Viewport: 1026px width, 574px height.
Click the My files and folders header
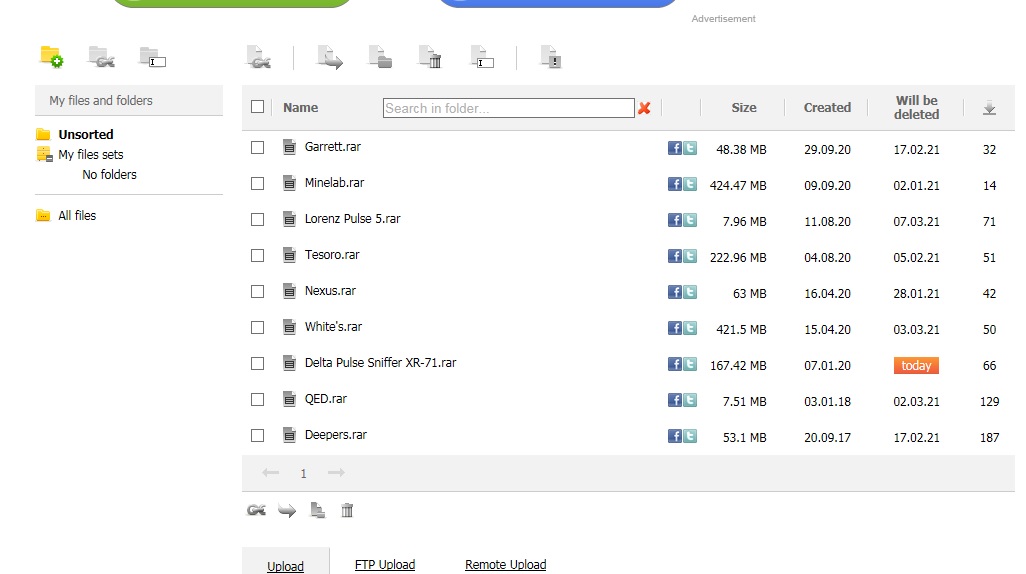point(129,100)
